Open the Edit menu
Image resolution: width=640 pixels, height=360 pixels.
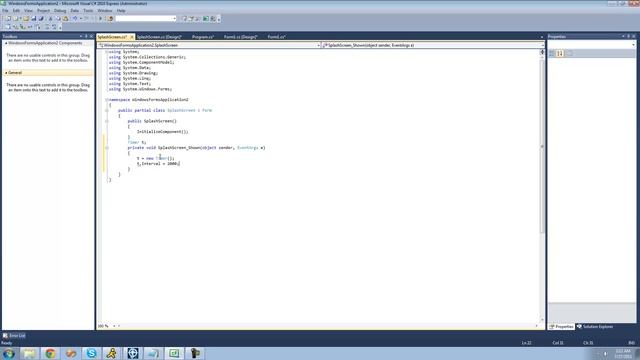(x=16, y=11)
